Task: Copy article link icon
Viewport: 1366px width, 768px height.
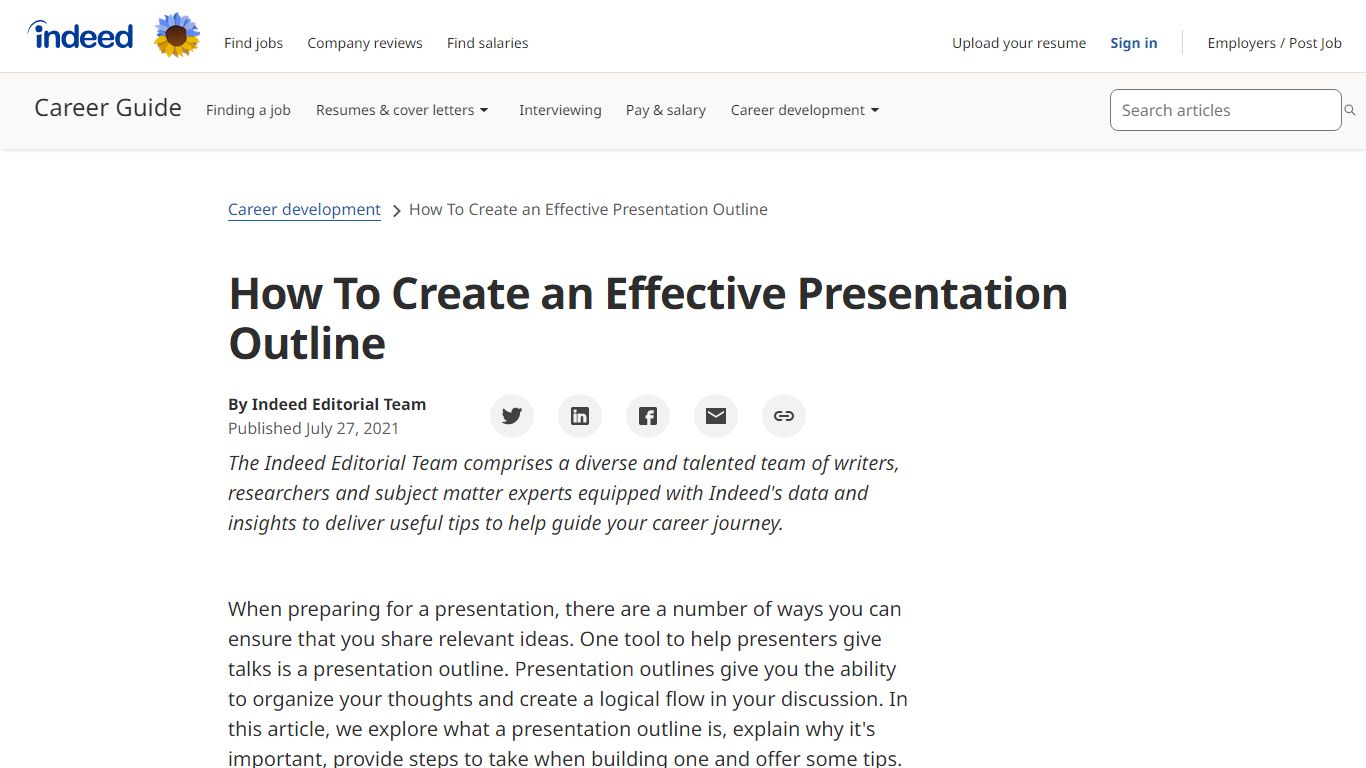Action: pyautogui.click(x=784, y=416)
